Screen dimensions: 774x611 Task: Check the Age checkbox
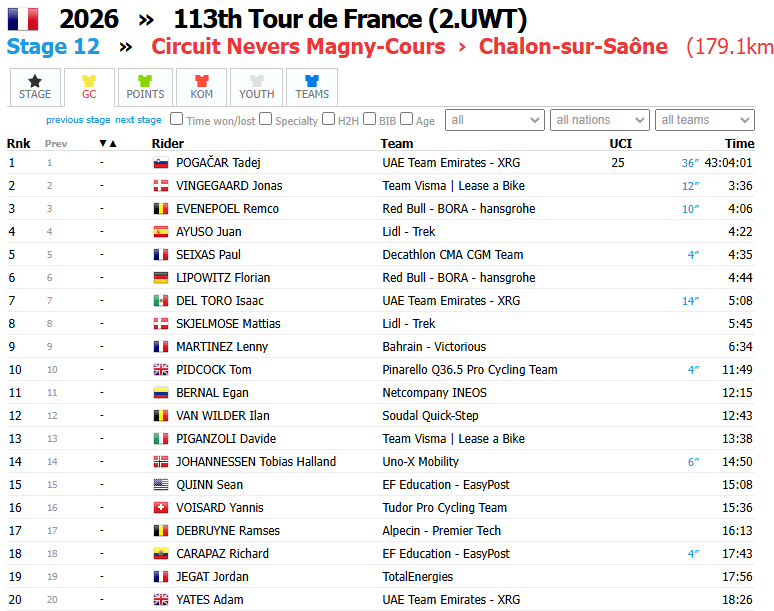406,119
